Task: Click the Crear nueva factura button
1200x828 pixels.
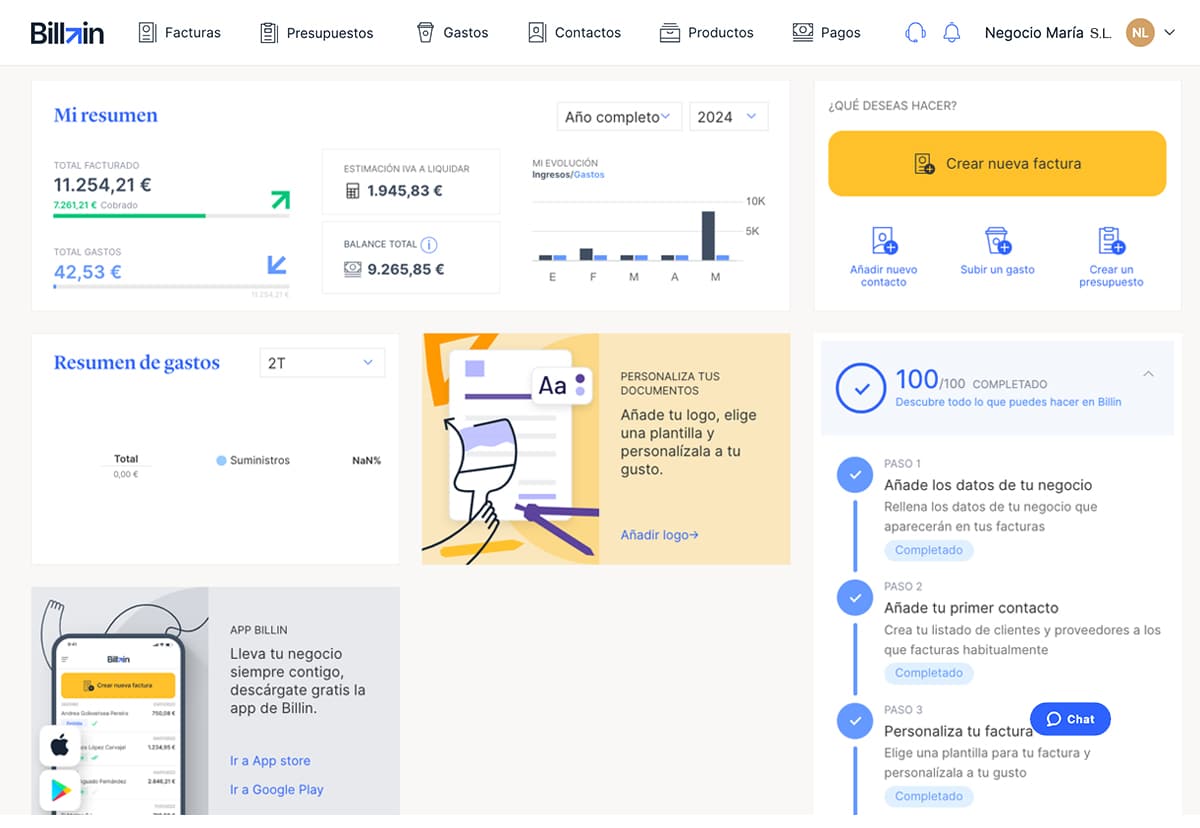Action: [997, 163]
